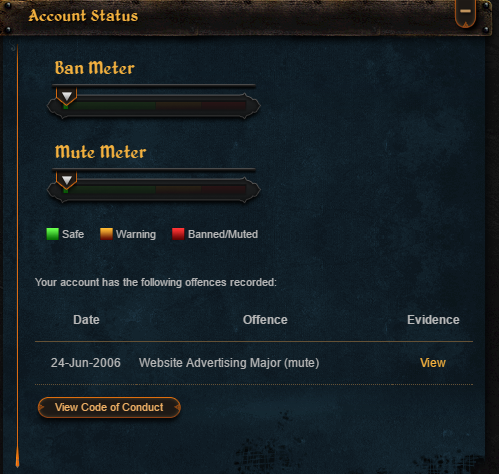Open the View Code of Conduct button
Viewport: 499px width, 474px height.
click(109, 407)
